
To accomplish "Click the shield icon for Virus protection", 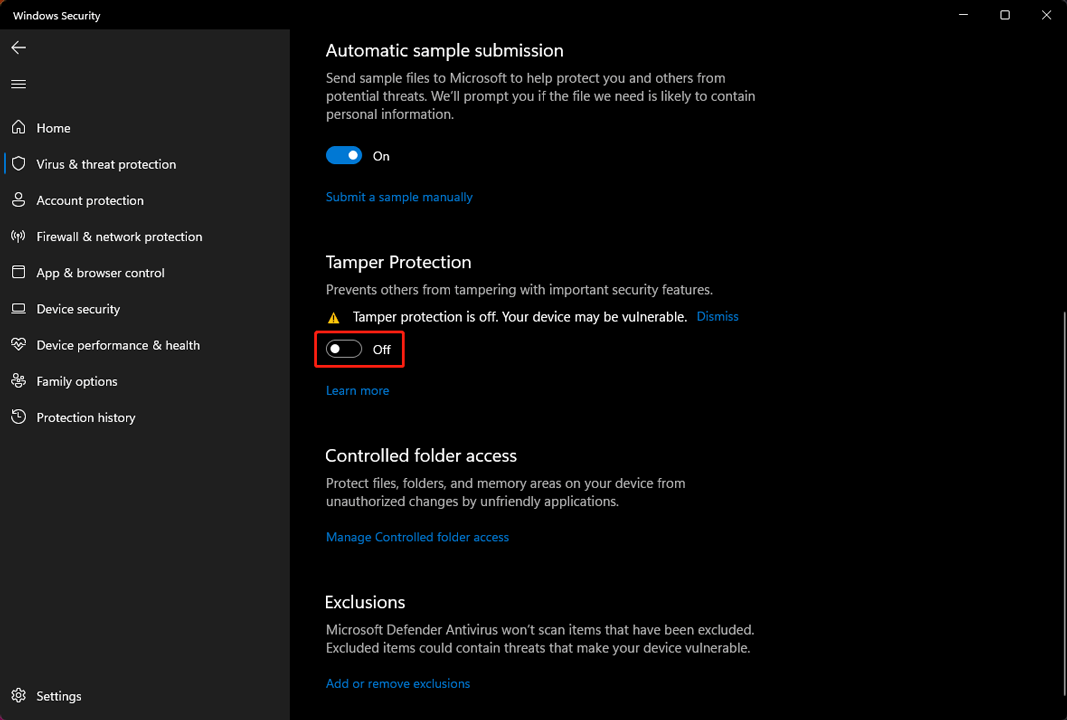I will click(x=18, y=163).
